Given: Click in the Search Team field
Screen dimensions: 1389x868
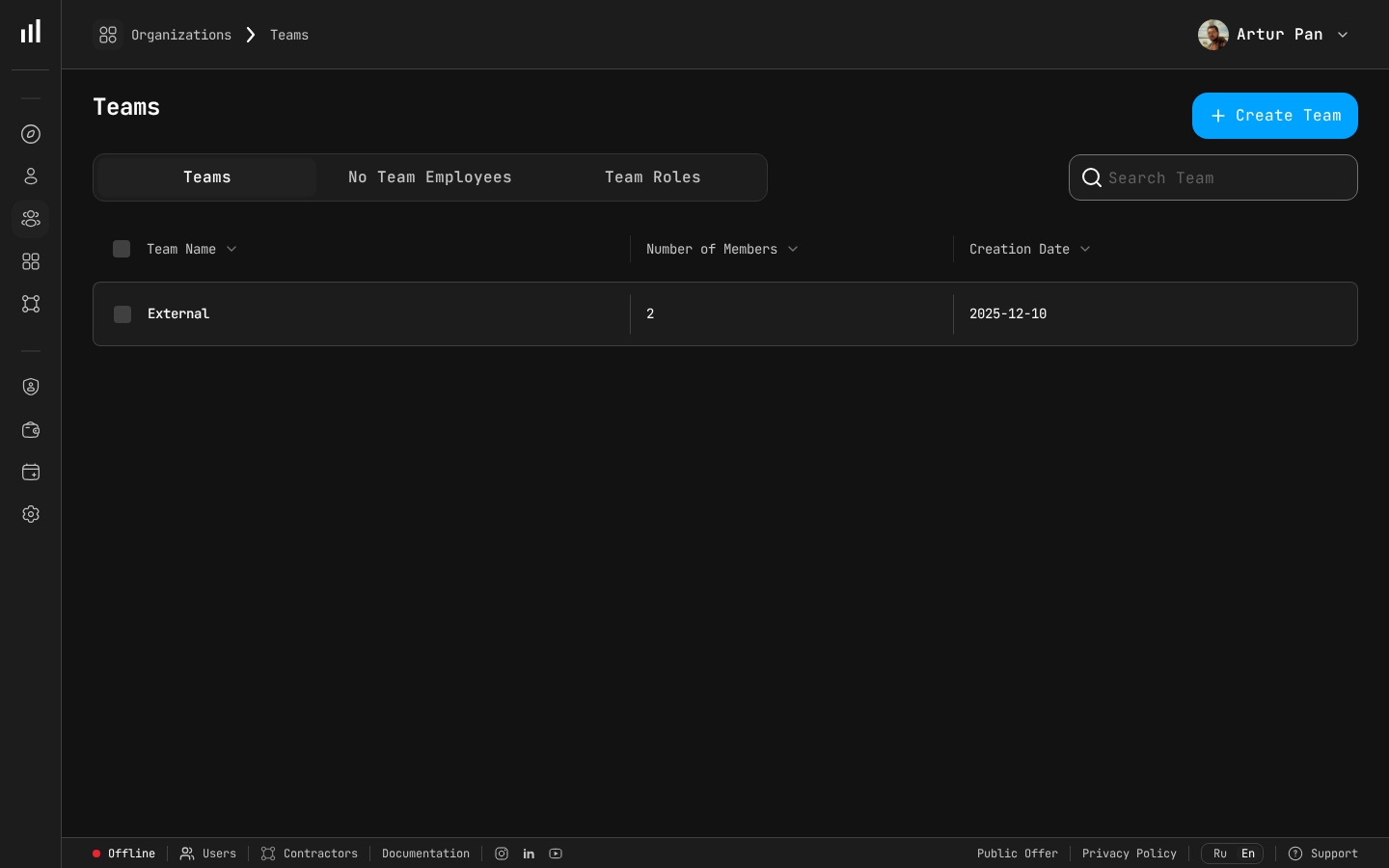Looking at the screenshot, I should coord(1213,177).
